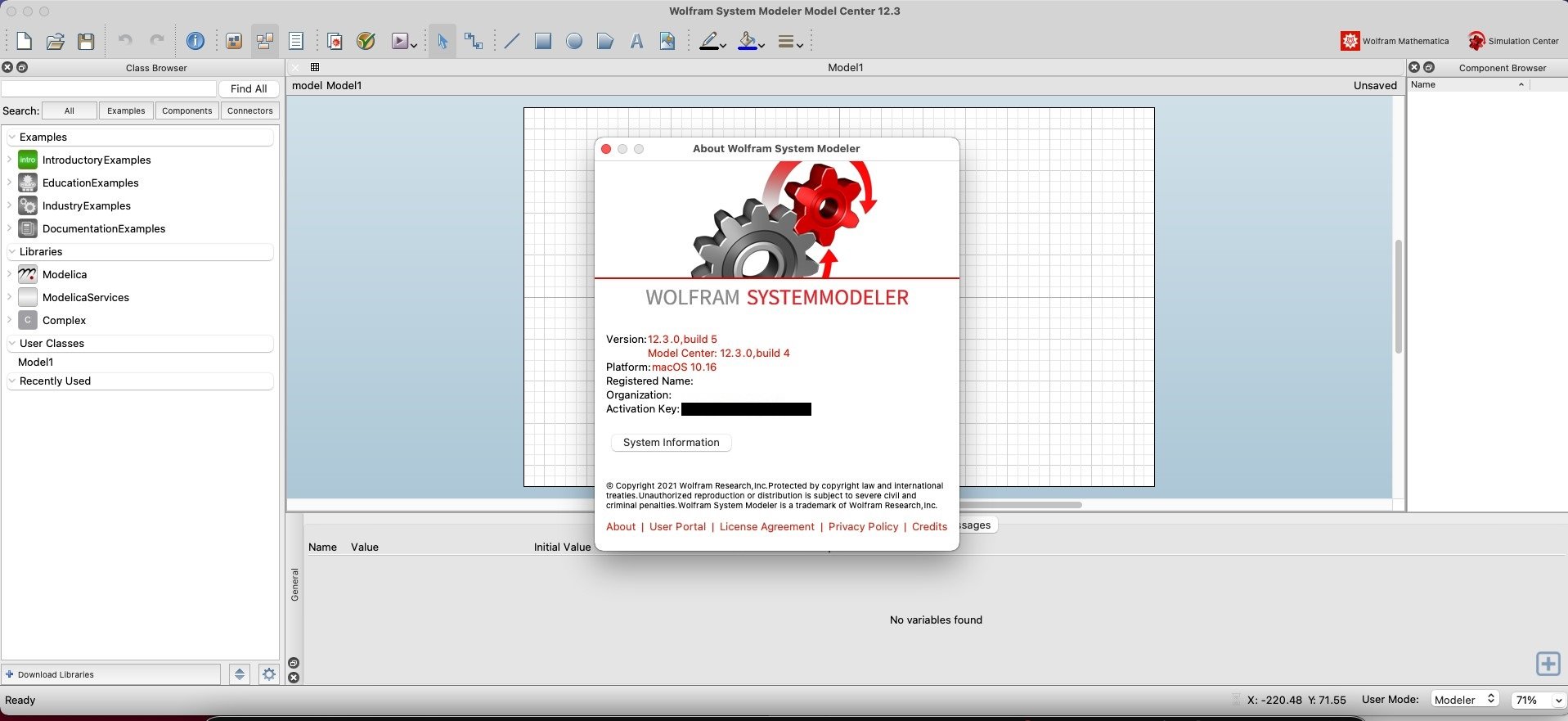Open the User Portal link
Viewport: 1568px width, 721px height.
[x=677, y=526]
